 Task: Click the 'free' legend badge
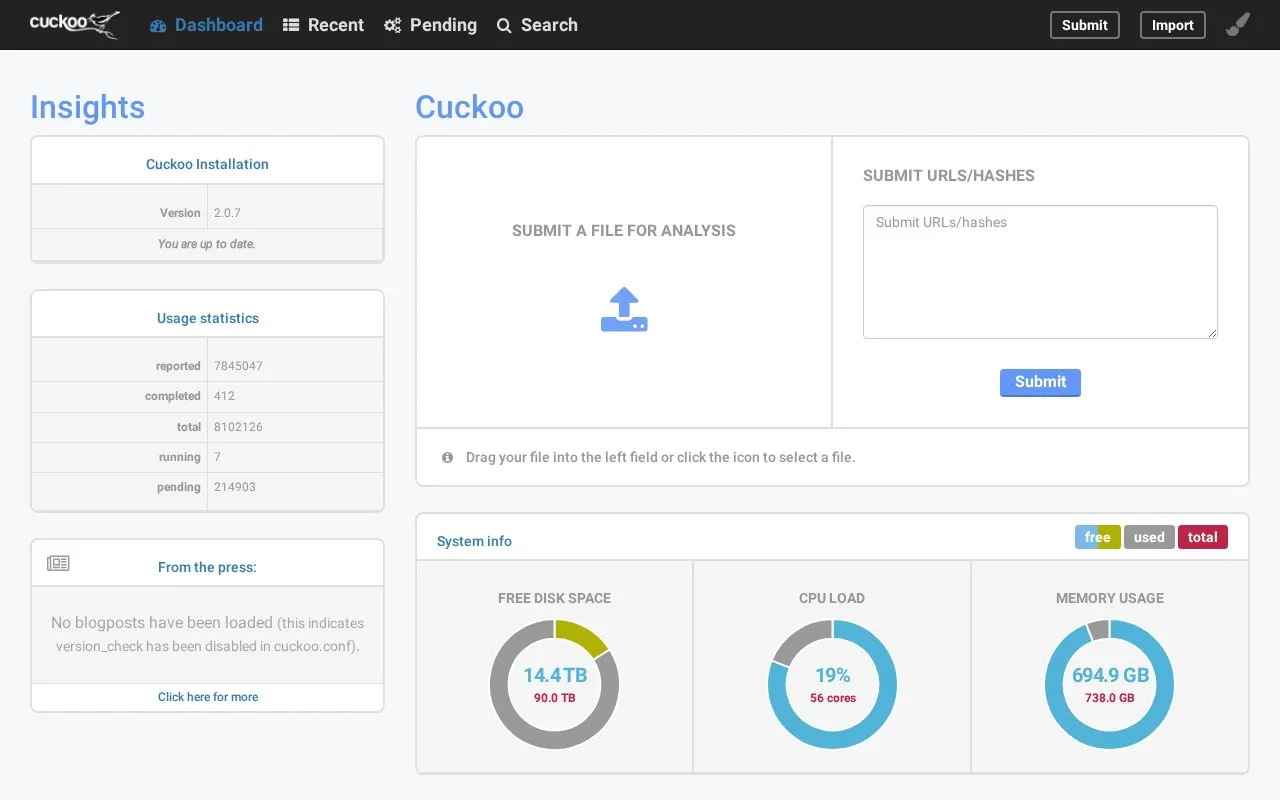pos(1098,537)
